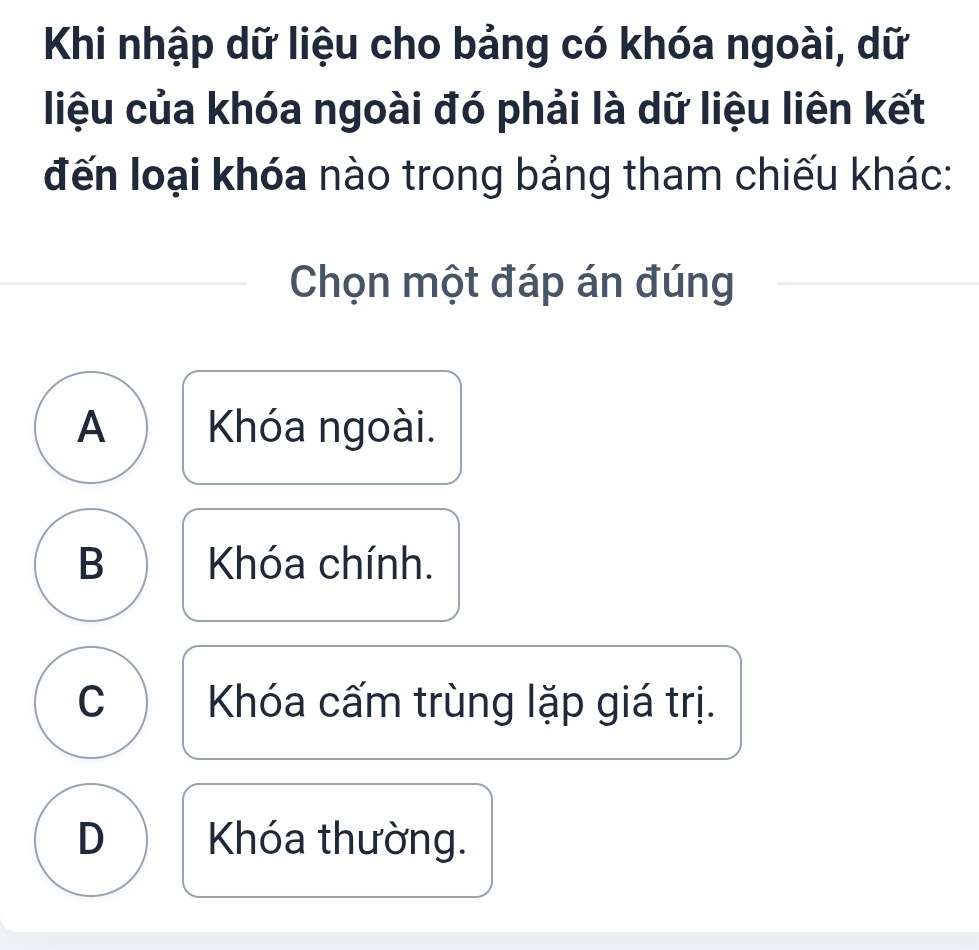Click the 'Chọn một đáp án đúng' instruction label
The width and height of the screenshot is (979, 950).
point(511,284)
